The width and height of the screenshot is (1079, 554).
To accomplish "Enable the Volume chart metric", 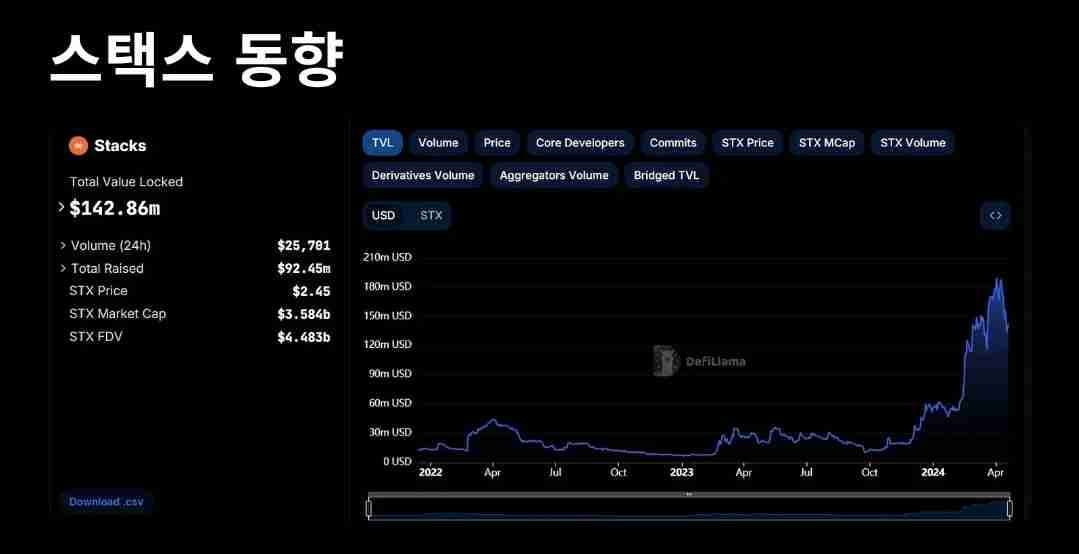I will pyautogui.click(x=438, y=143).
